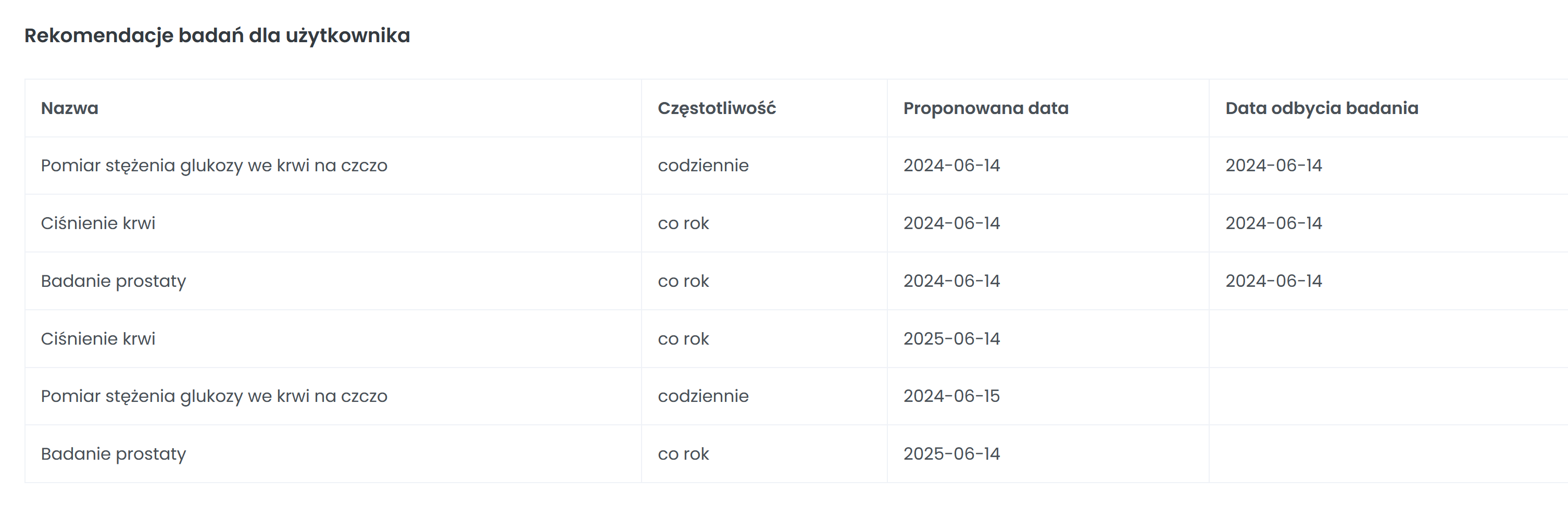The image size is (1568, 505).
Task: Click the "Data odbycia badania" header
Action: (1322, 108)
